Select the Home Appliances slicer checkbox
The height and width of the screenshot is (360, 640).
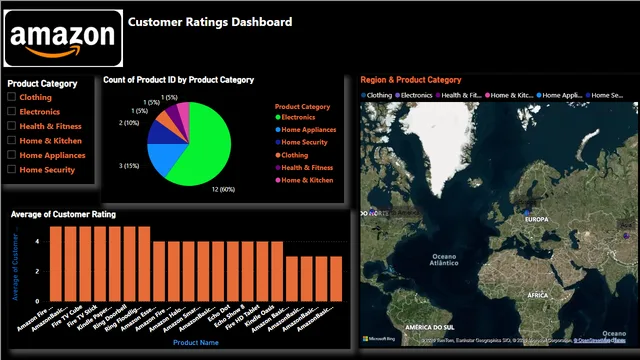click(x=11, y=155)
